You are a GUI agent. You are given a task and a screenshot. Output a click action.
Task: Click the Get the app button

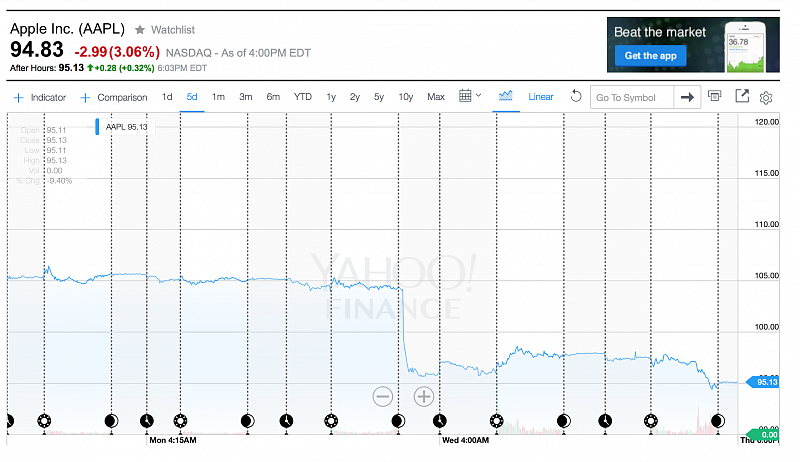point(650,56)
